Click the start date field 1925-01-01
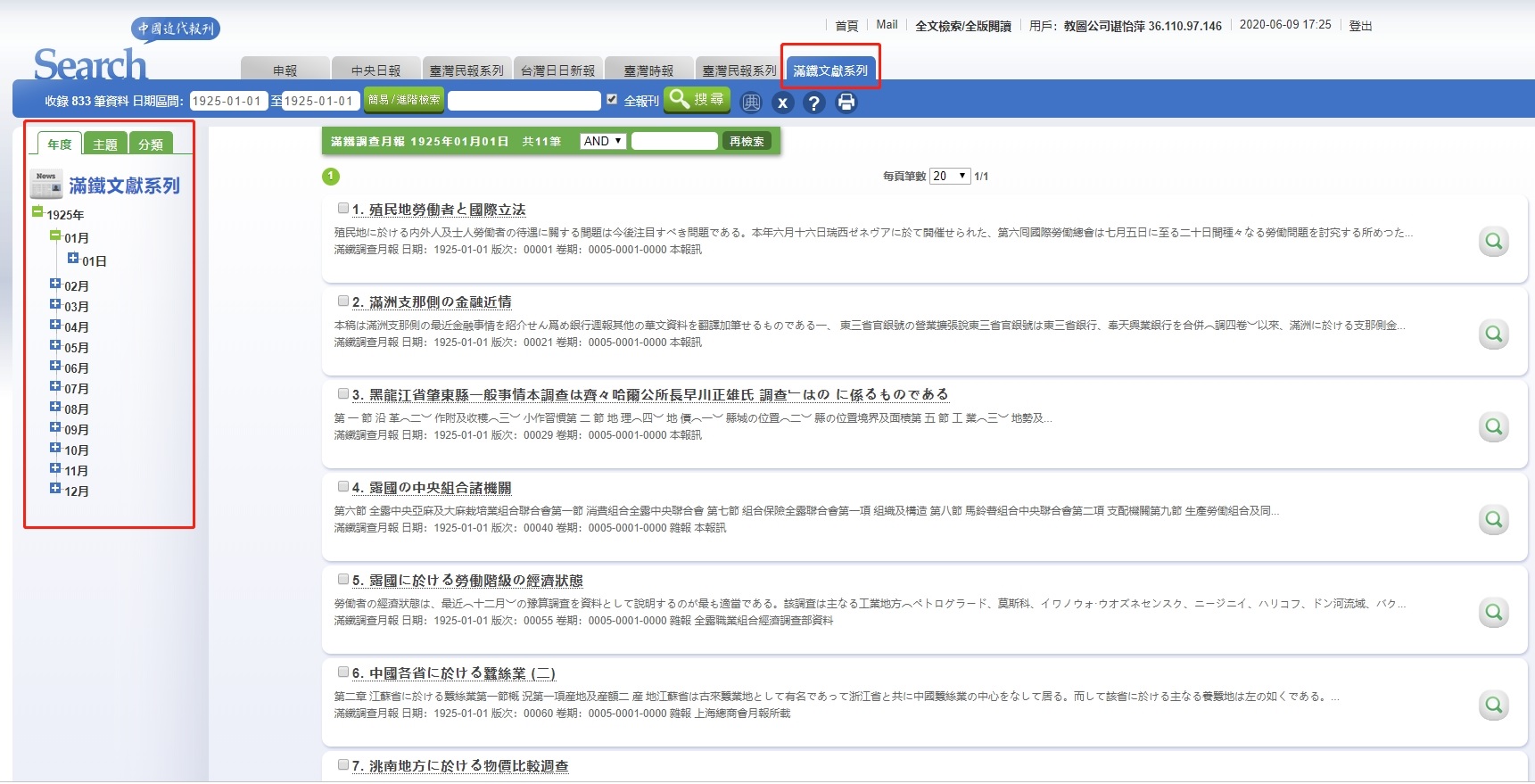The image size is (1535, 784). (x=227, y=101)
